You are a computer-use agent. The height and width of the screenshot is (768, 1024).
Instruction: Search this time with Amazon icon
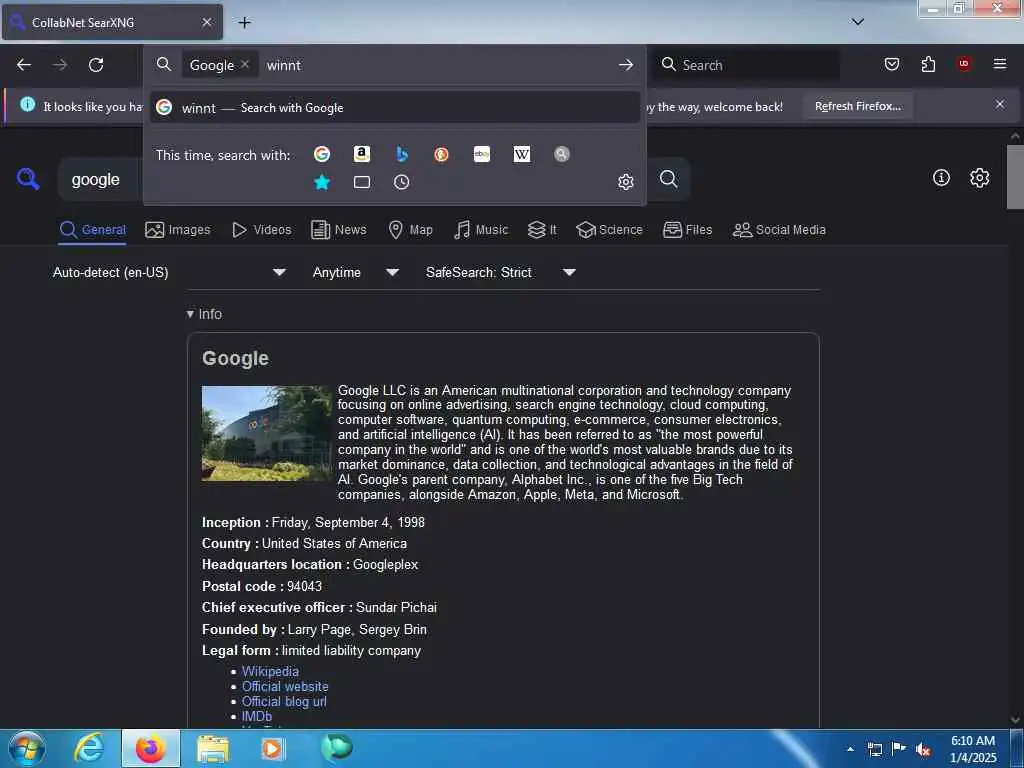click(362, 154)
